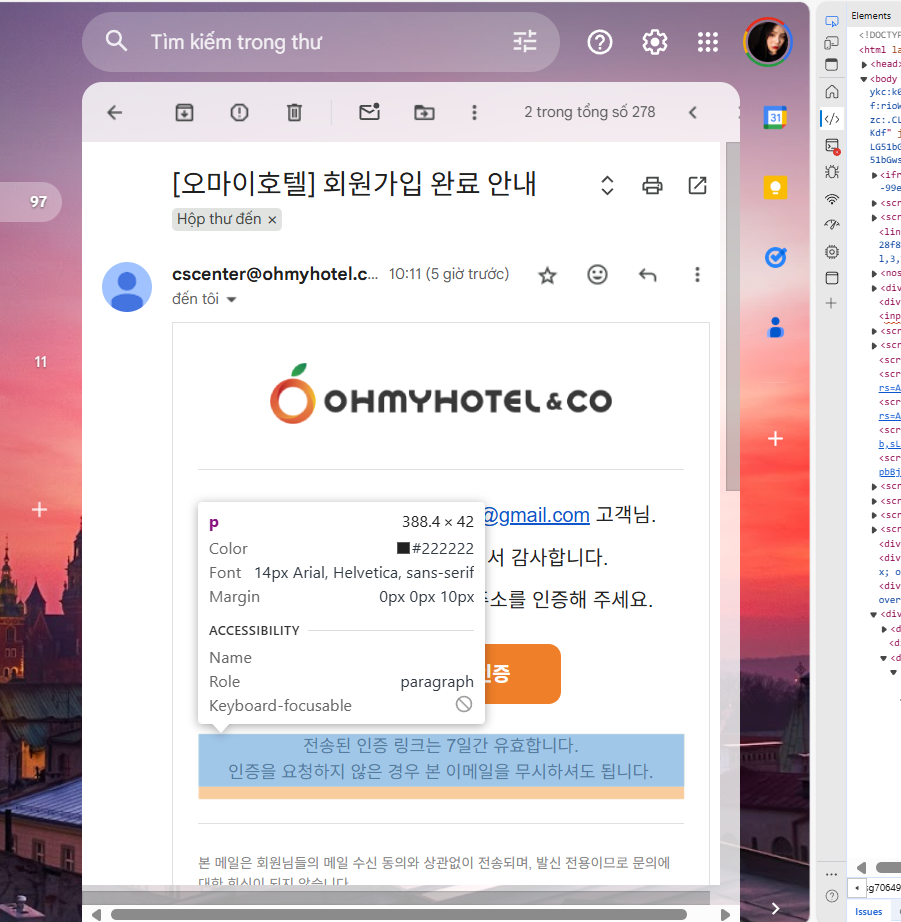
Task: Click the sender's blue profile avatar
Action: (127, 287)
